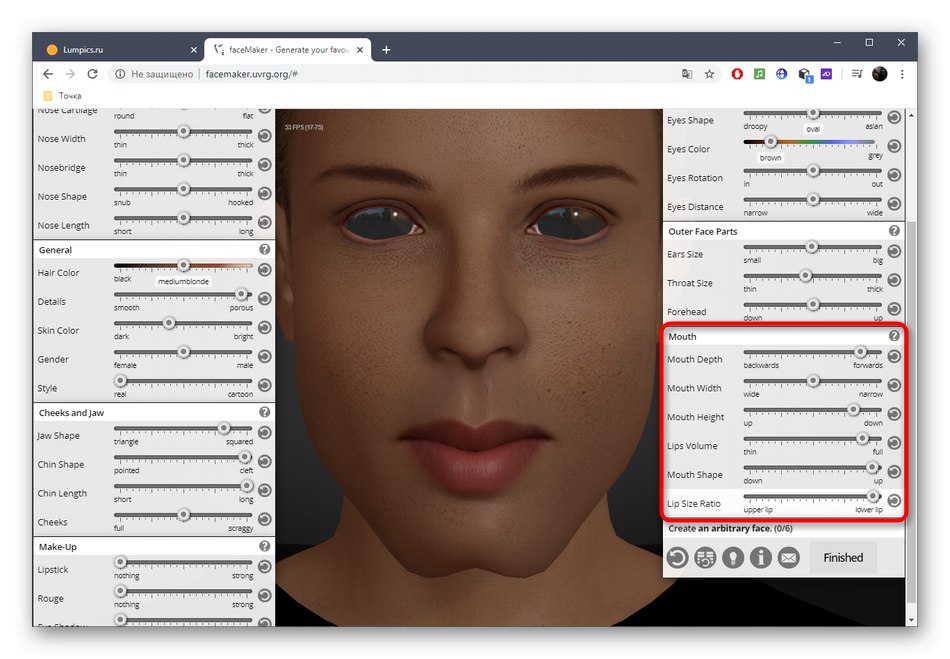The height and width of the screenshot is (659, 950).
Task: Reset the Hair Color slider
Action: (x=264, y=270)
